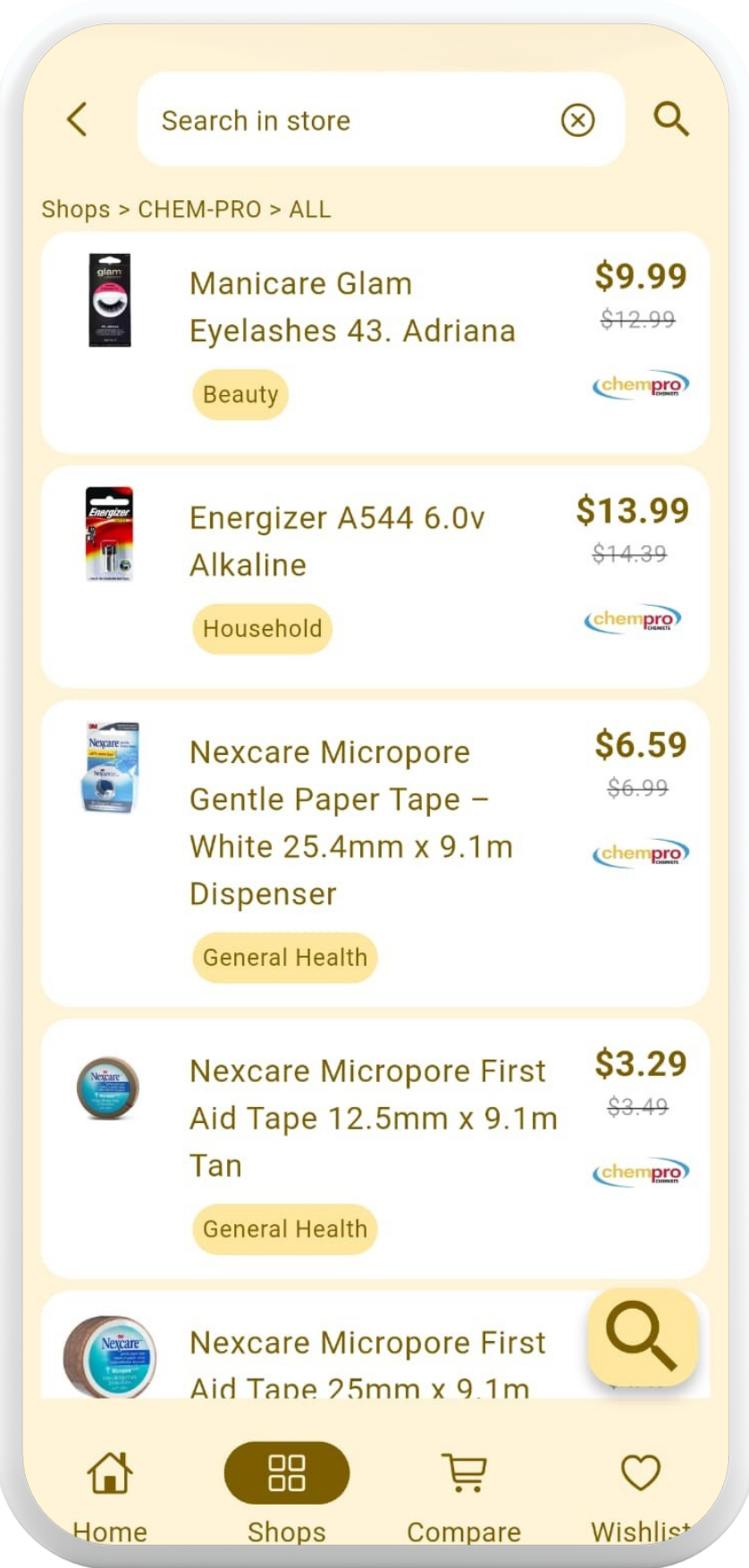Tap General Health tag on Gentle Paper Tape
The width and height of the screenshot is (749, 1568).
click(285, 958)
